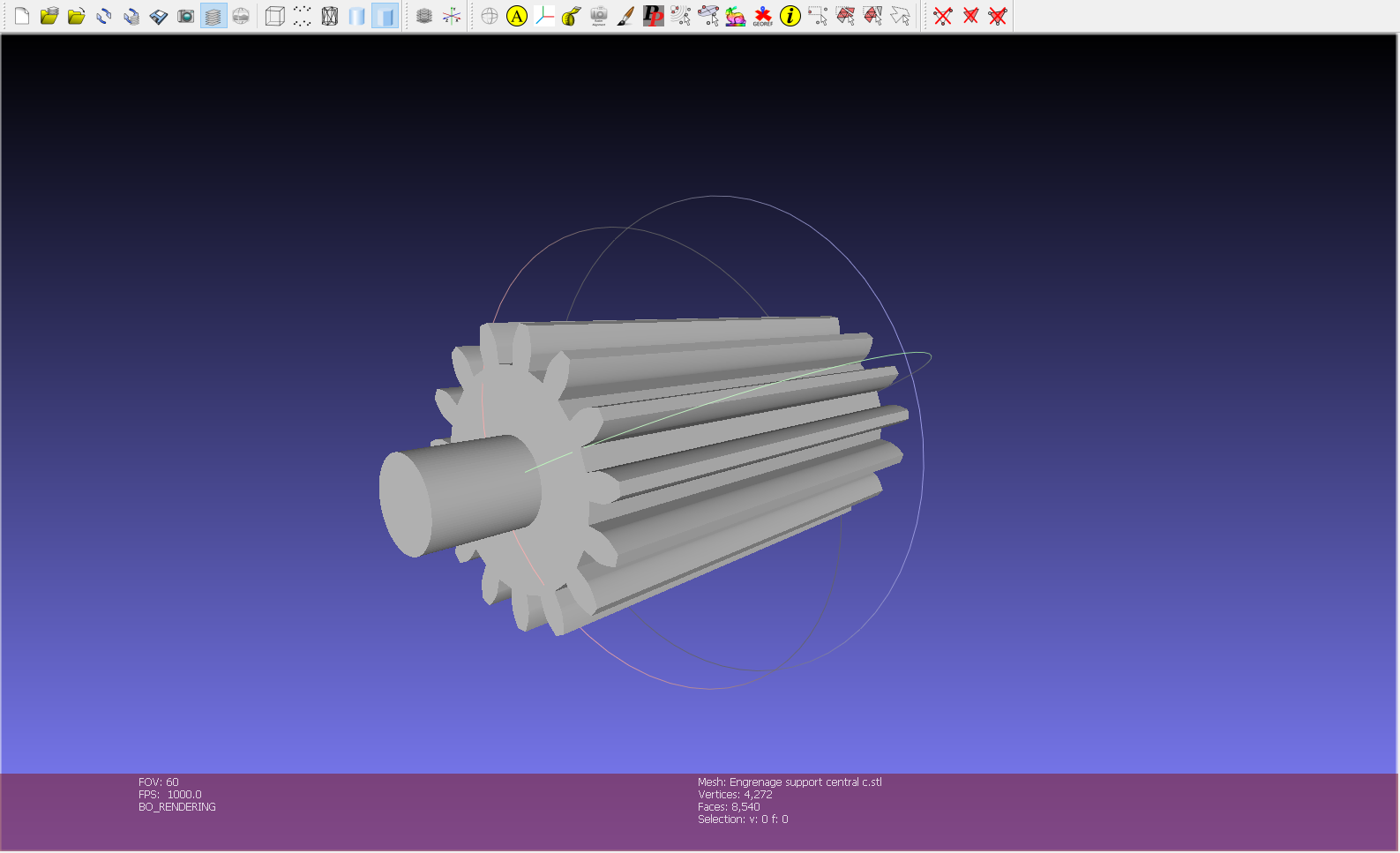Screen dimensions: 1400x853
Task: Click the rainbow bunny icon
Action: click(735, 16)
